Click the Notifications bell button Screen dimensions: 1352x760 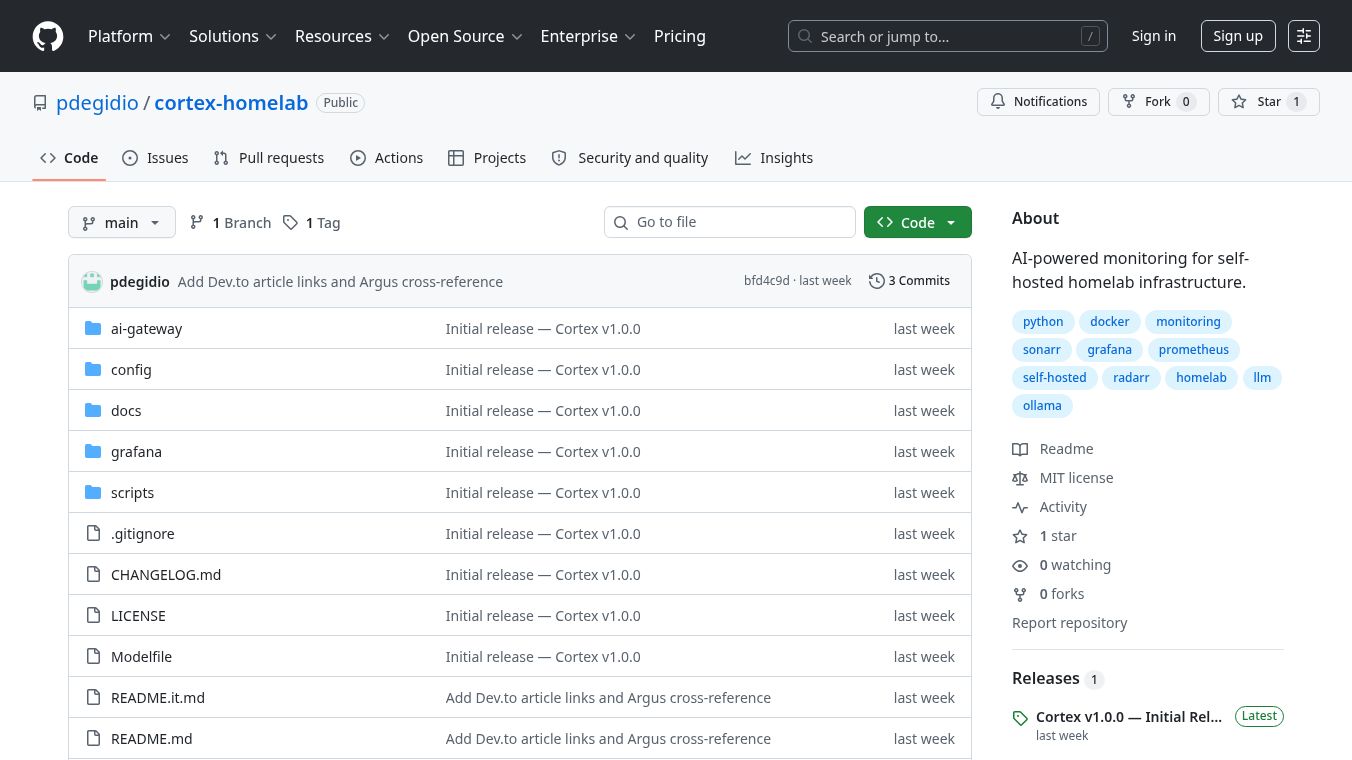coord(1038,102)
